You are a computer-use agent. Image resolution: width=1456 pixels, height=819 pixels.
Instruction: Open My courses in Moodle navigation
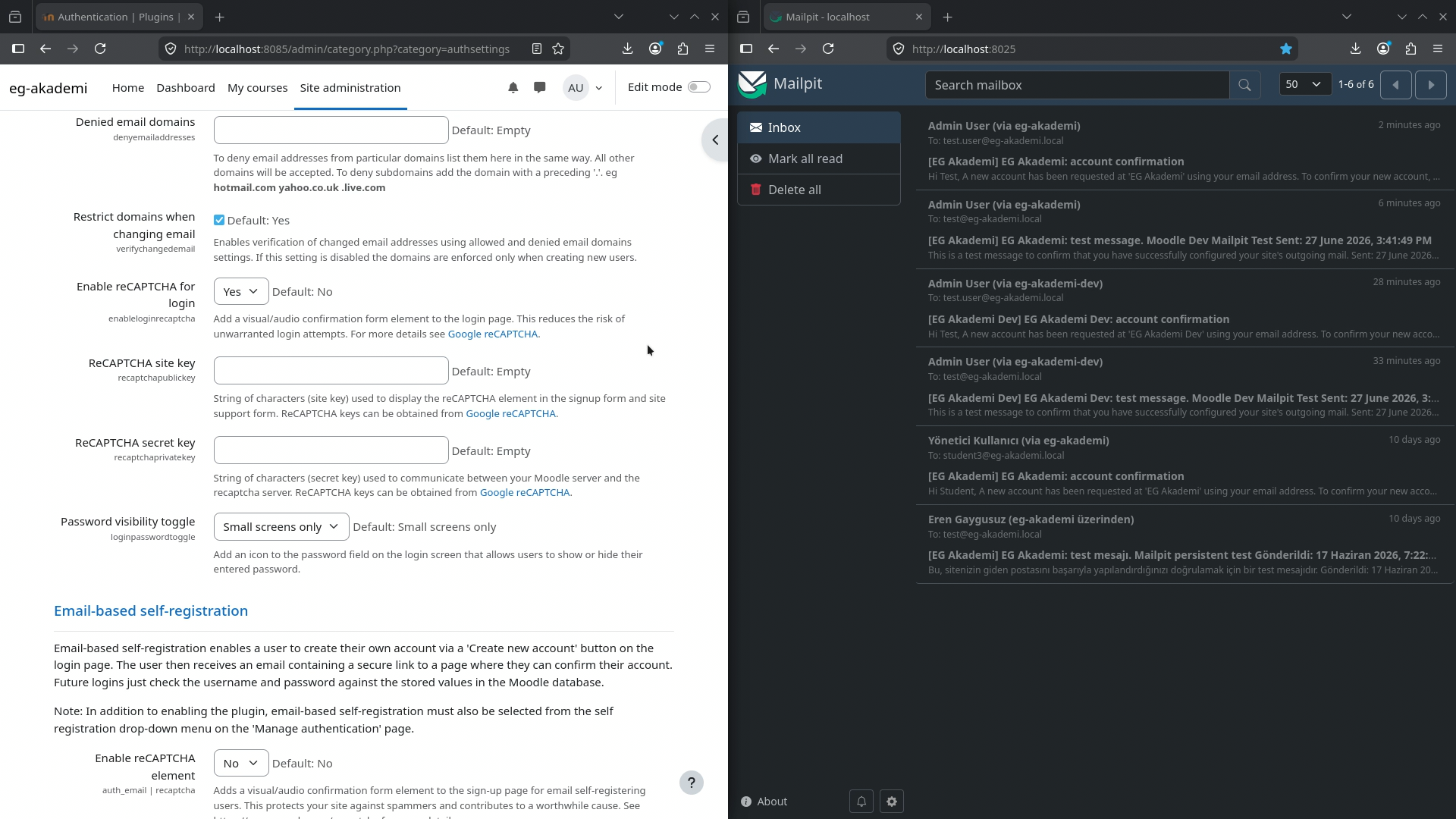click(258, 88)
